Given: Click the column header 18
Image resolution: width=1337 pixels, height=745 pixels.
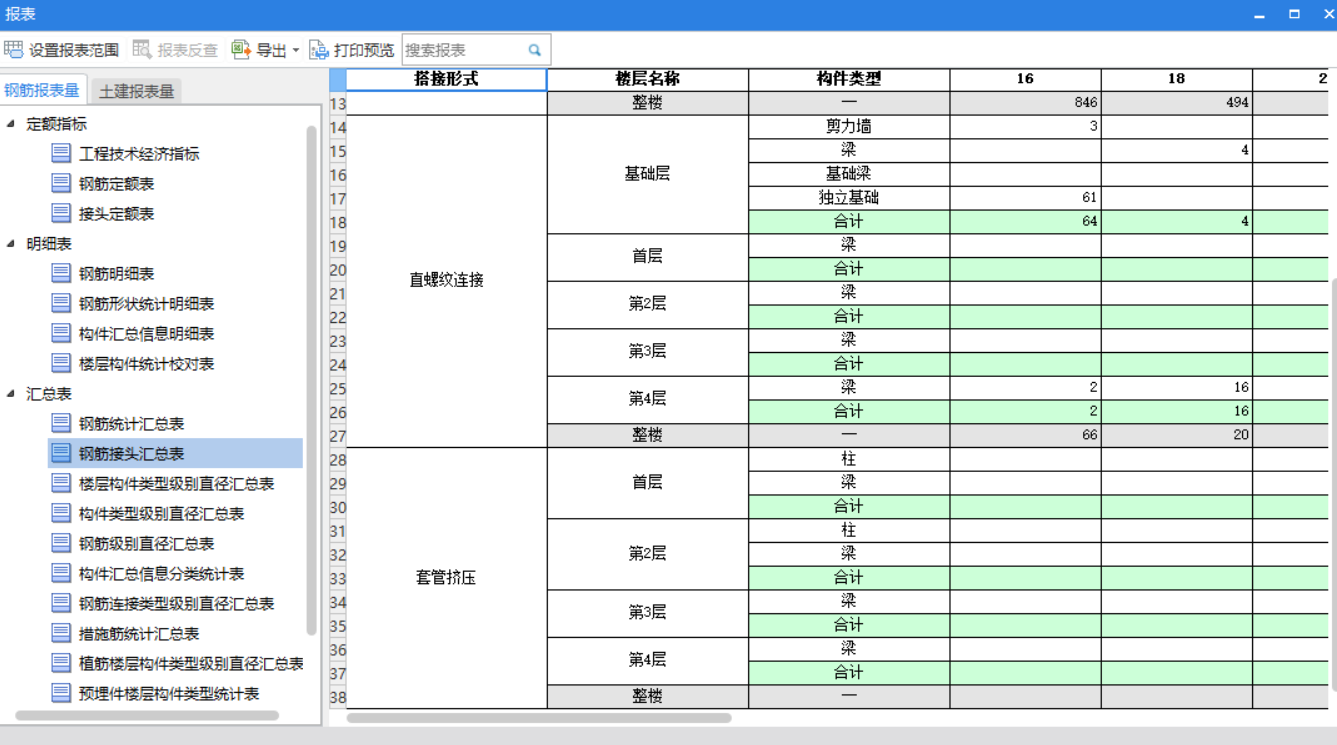Looking at the screenshot, I should [1176, 79].
